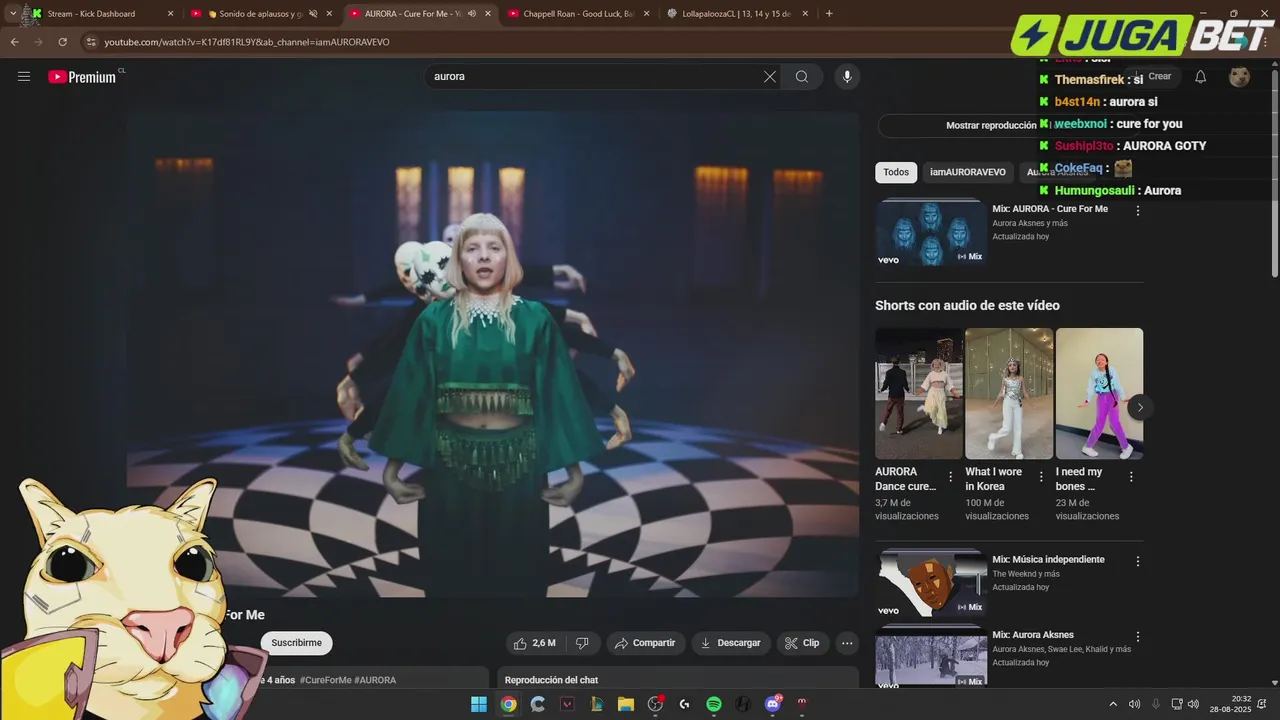The image size is (1280, 720).
Task: Clear the search text with X icon
Action: point(770,76)
